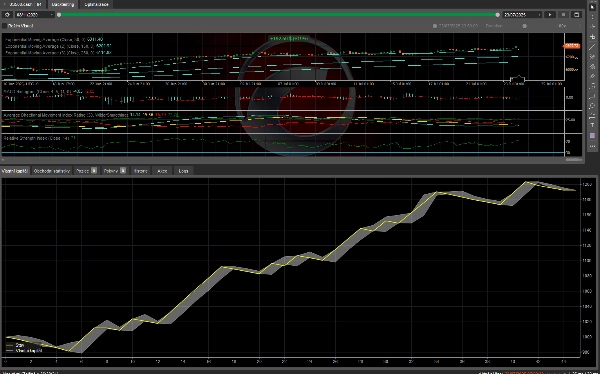Click the start handle of the green date range slider

coord(59,15)
